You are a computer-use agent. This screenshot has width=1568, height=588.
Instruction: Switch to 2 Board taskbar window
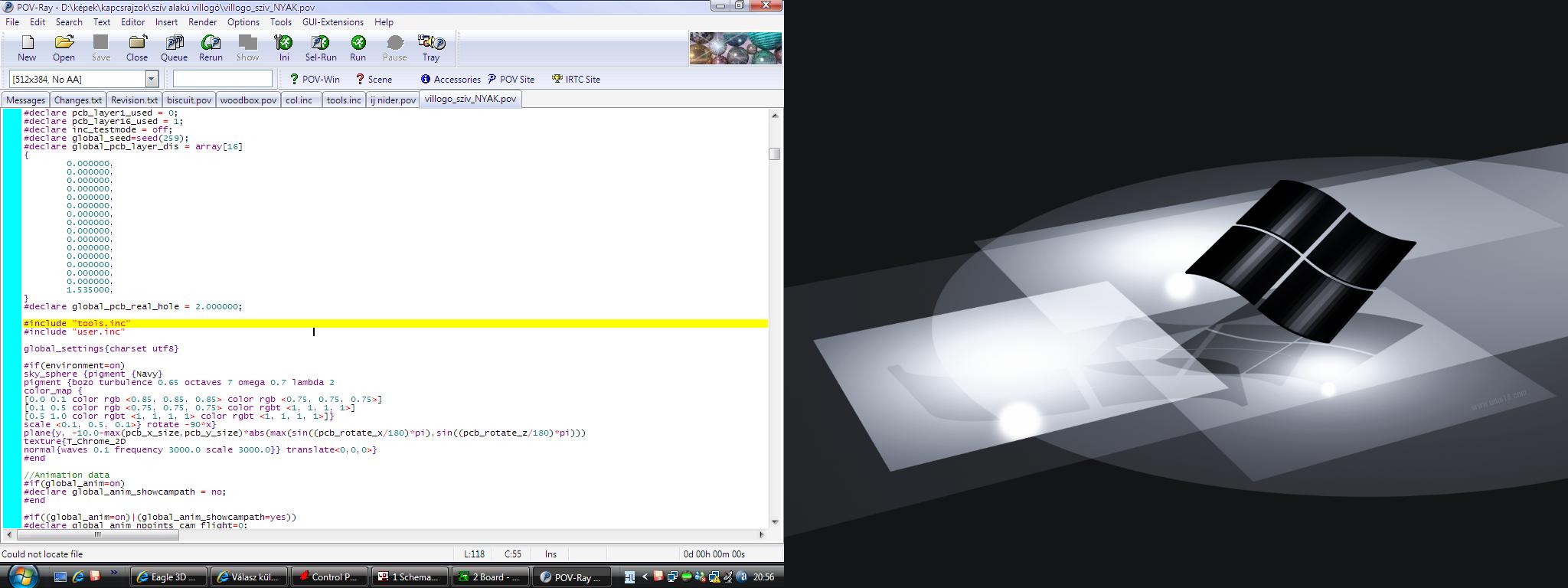tap(490, 577)
